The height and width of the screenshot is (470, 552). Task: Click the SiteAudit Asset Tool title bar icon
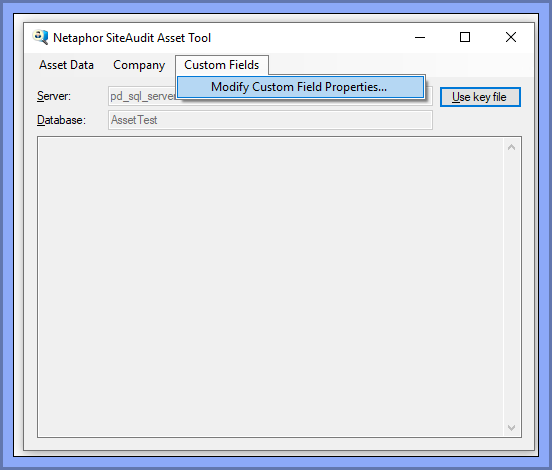tap(40, 37)
